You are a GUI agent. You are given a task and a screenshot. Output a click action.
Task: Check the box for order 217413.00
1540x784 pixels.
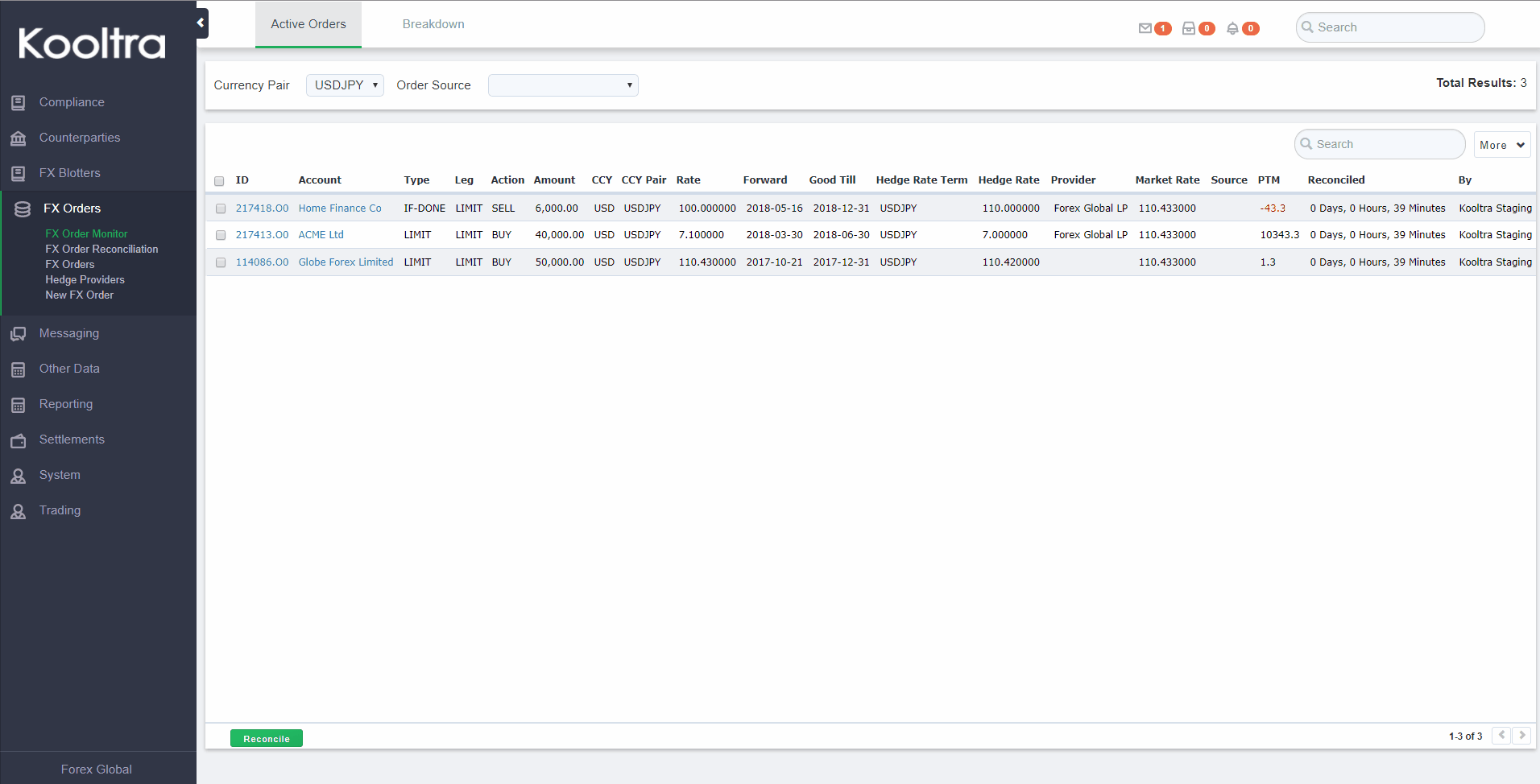(x=221, y=235)
